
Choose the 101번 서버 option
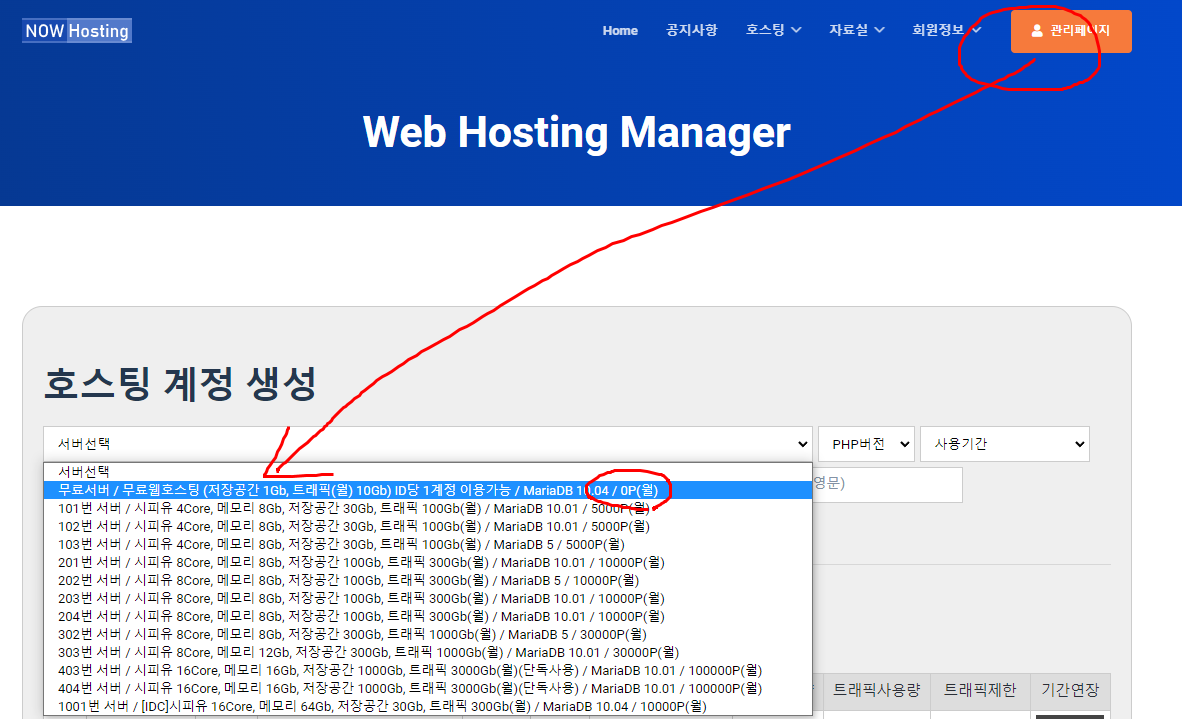coord(353,508)
